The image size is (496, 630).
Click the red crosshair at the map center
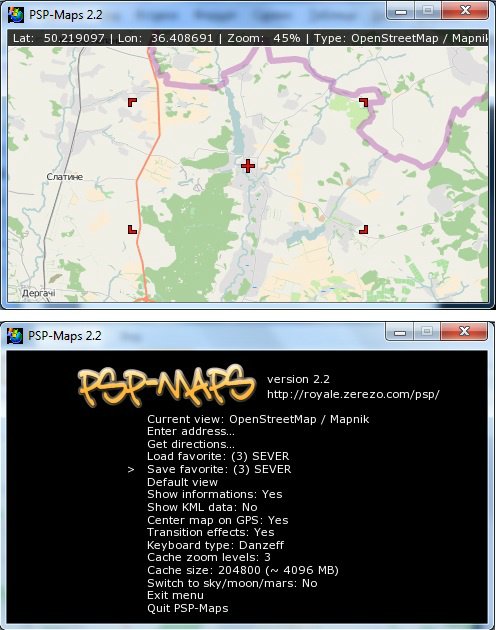click(x=248, y=166)
